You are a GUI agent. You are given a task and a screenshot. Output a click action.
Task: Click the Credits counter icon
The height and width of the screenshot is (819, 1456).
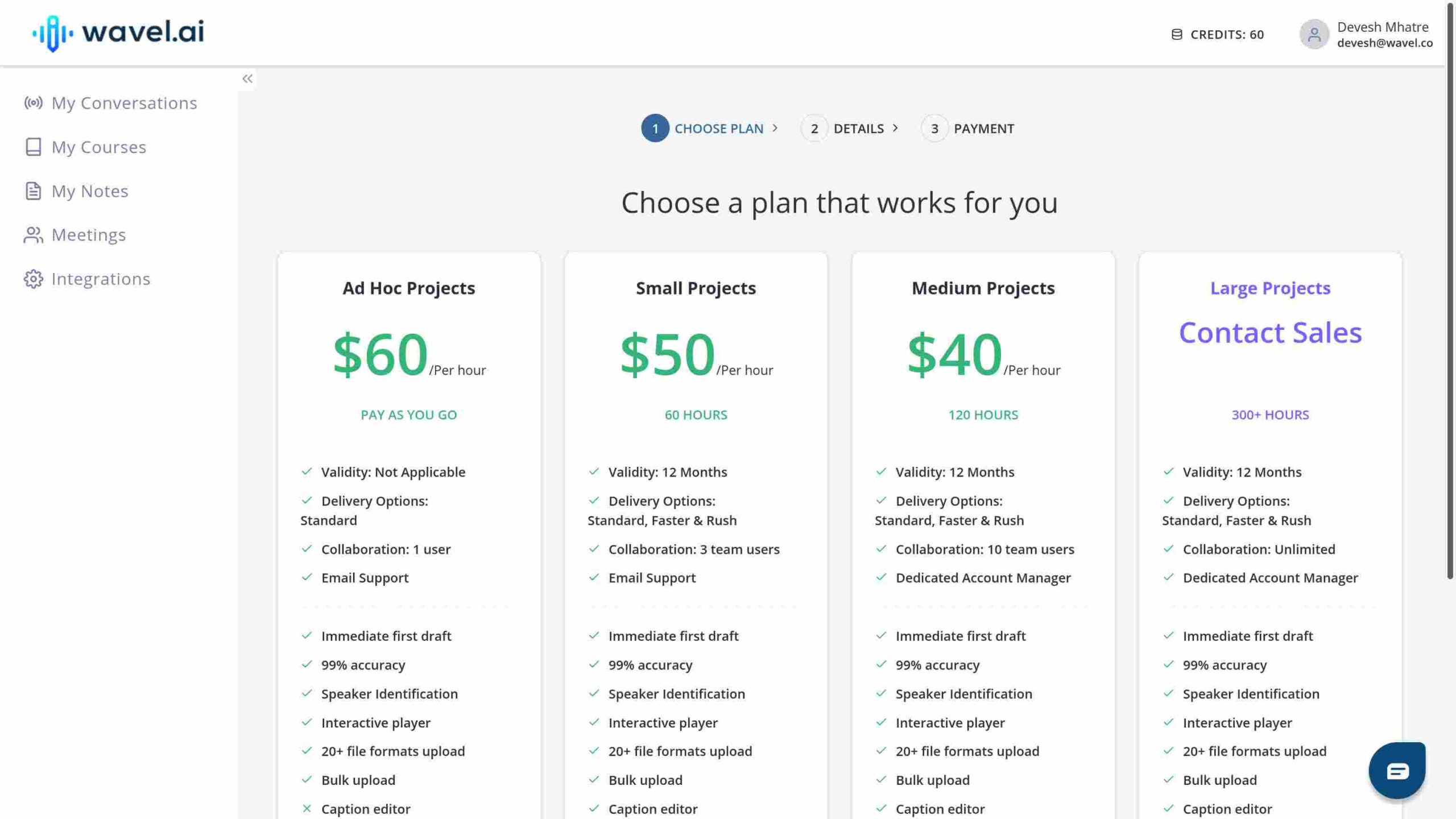click(1177, 34)
